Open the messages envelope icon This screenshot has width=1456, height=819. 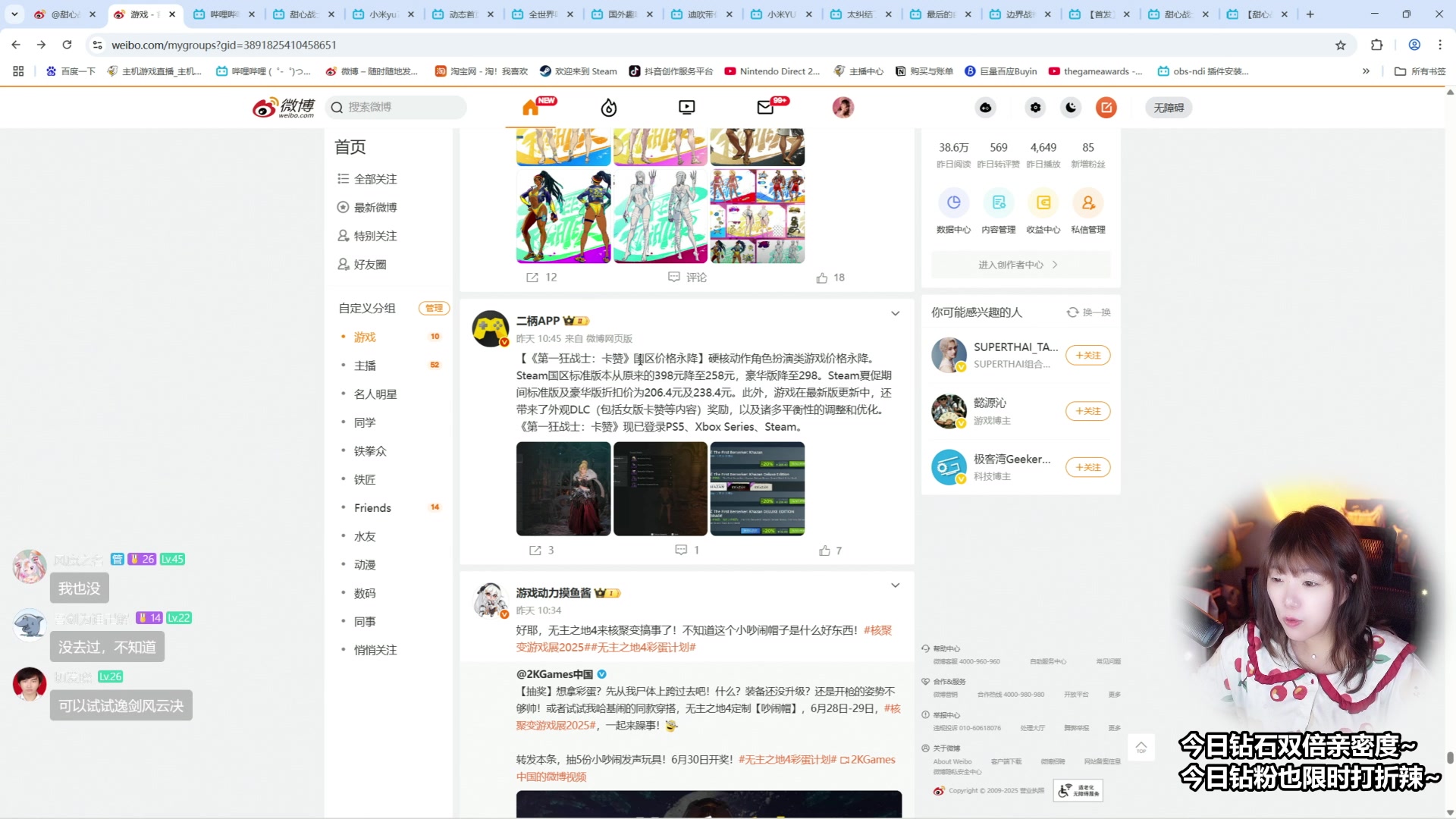[765, 108]
